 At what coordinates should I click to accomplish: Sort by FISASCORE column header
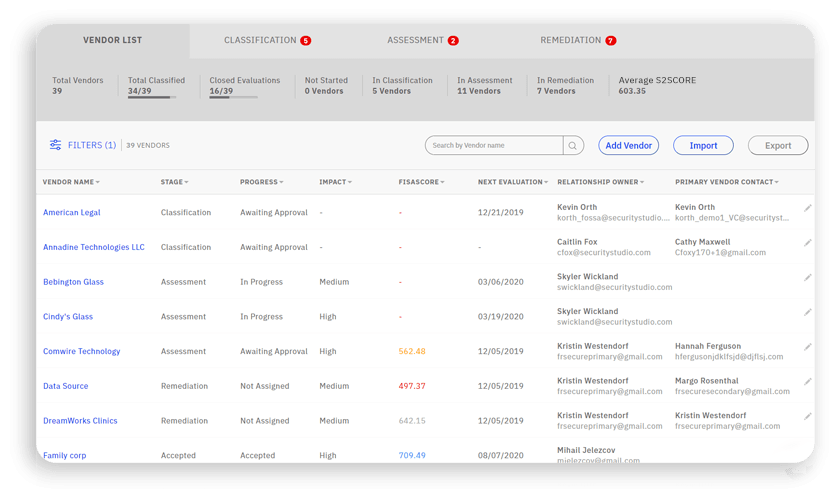tap(422, 182)
